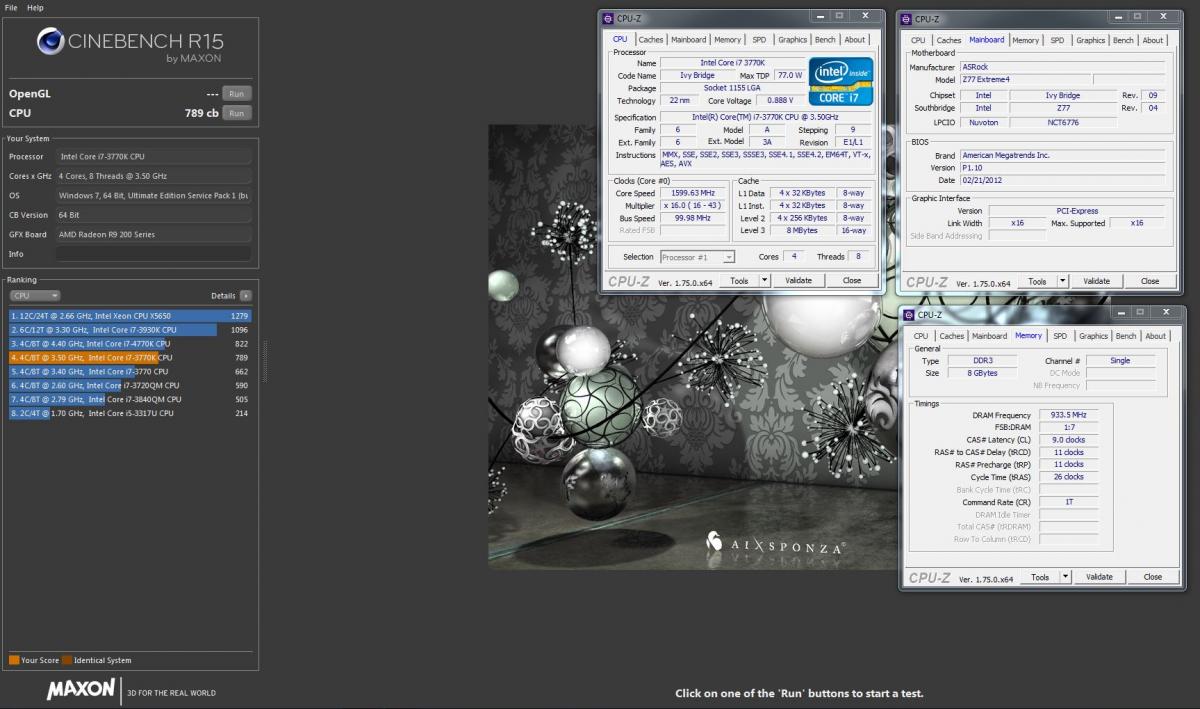Expand the Tools arrow in the Motherboard window
1200x709 pixels.
click(1062, 281)
